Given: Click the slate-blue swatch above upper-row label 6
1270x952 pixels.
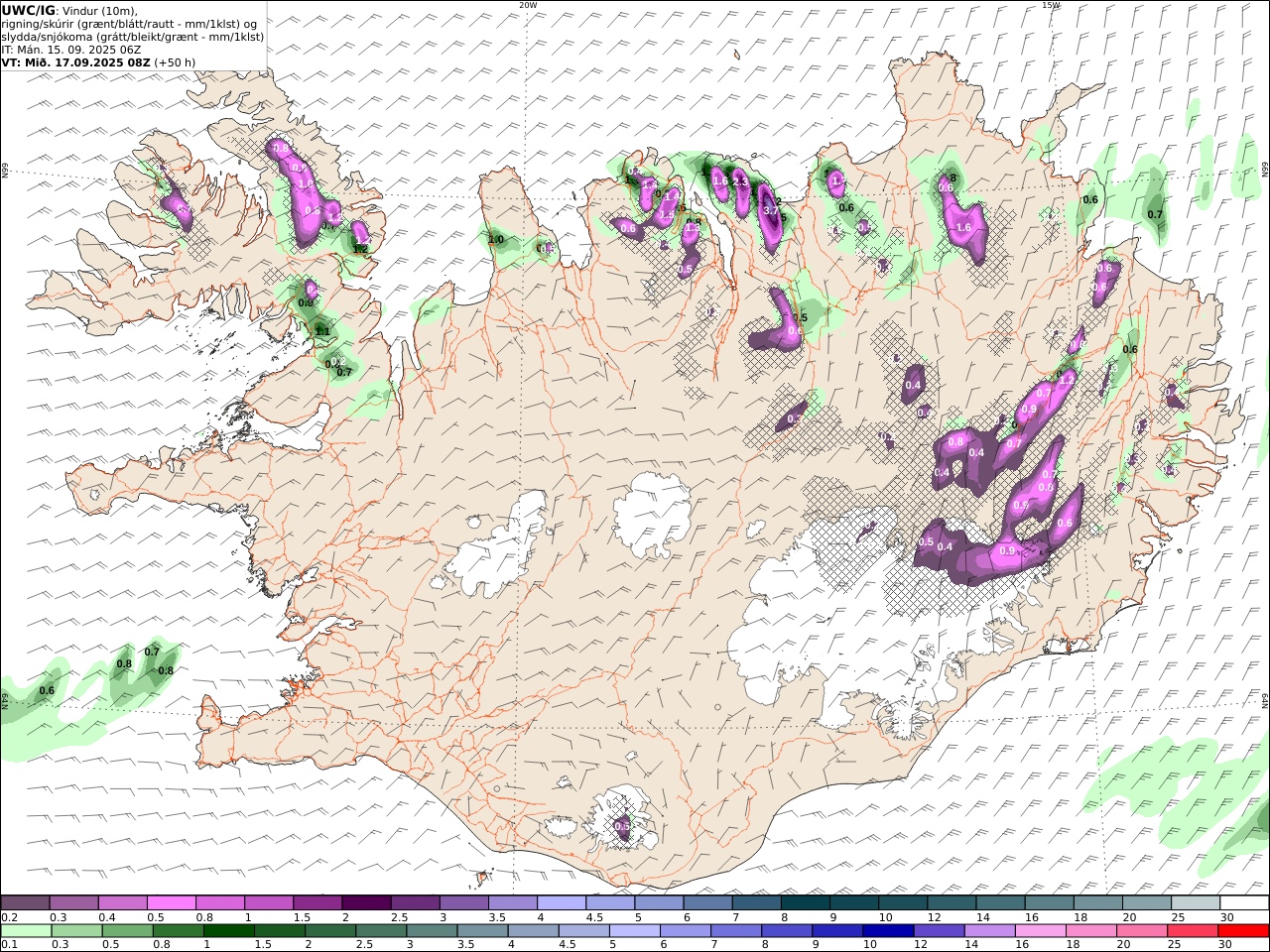Looking at the screenshot, I should coord(707,902).
